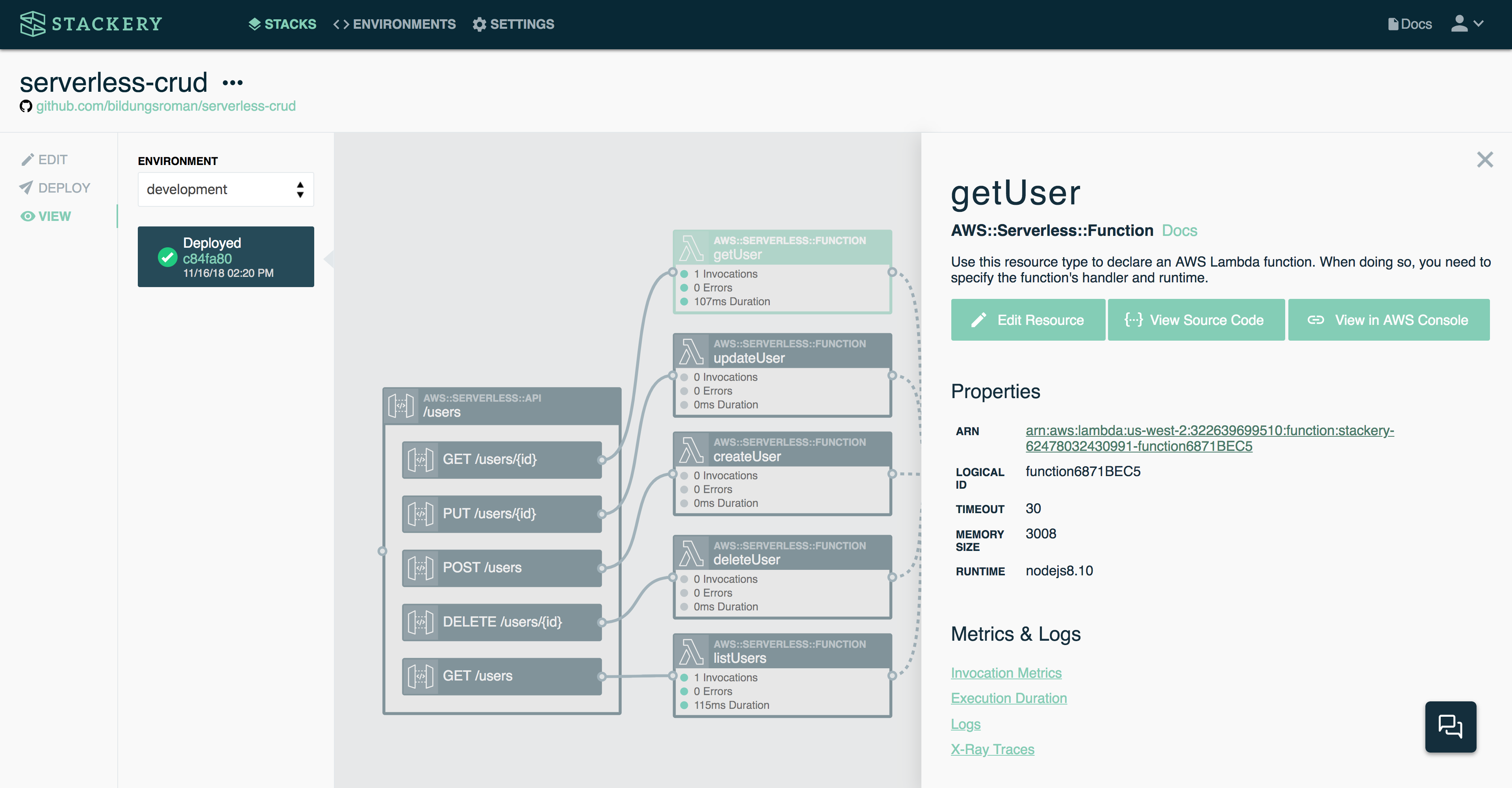Viewport: 1512px width, 788px height.
Task: Click the PUT /users/{id} route icon
Action: (421, 514)
